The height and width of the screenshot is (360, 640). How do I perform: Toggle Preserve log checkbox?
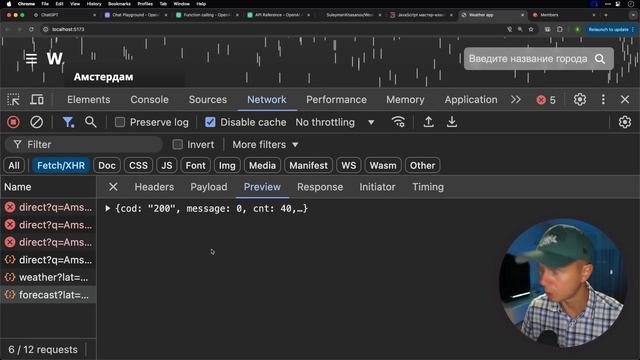point(120,122)
